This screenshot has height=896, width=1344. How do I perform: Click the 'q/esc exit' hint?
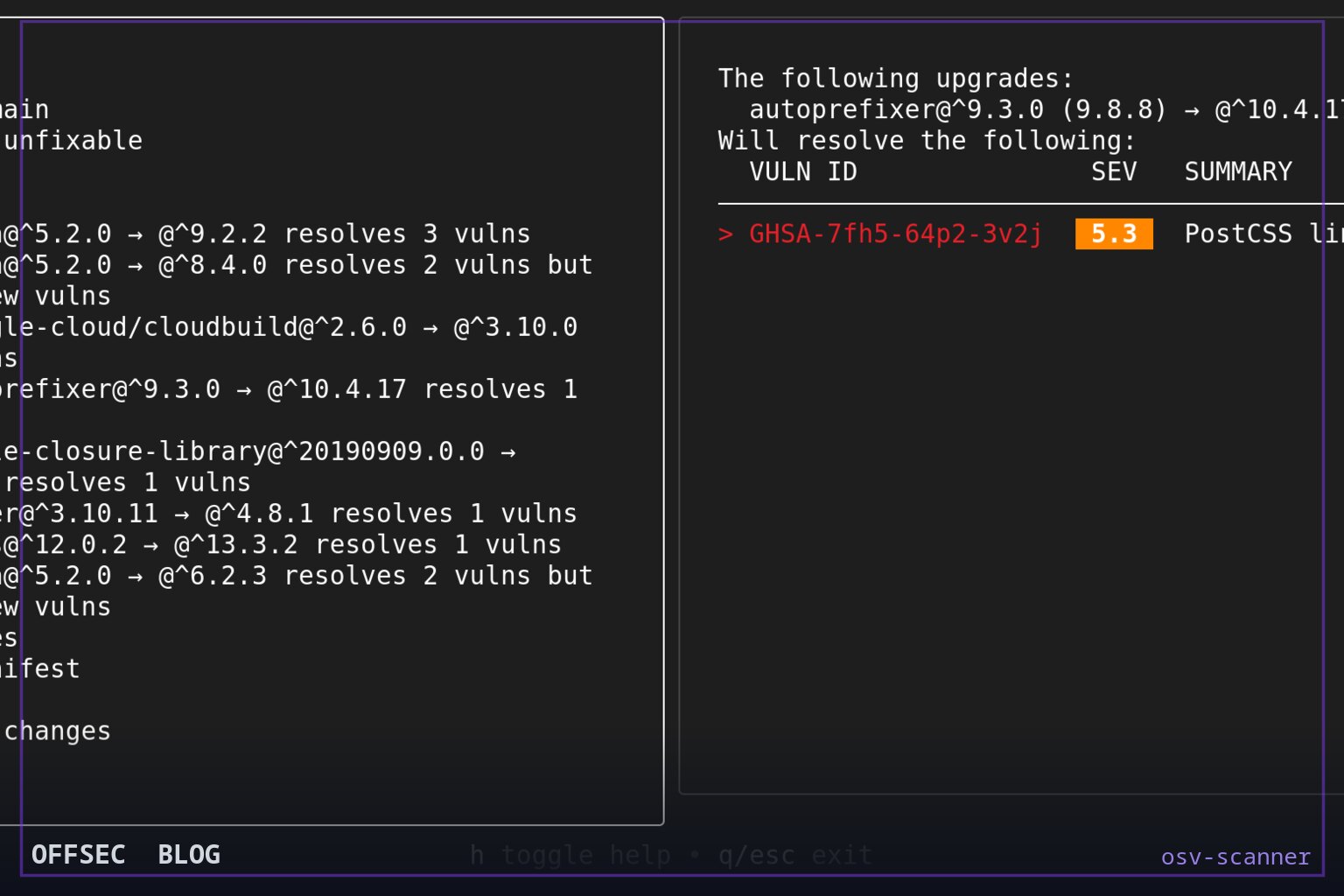[795, 855]
